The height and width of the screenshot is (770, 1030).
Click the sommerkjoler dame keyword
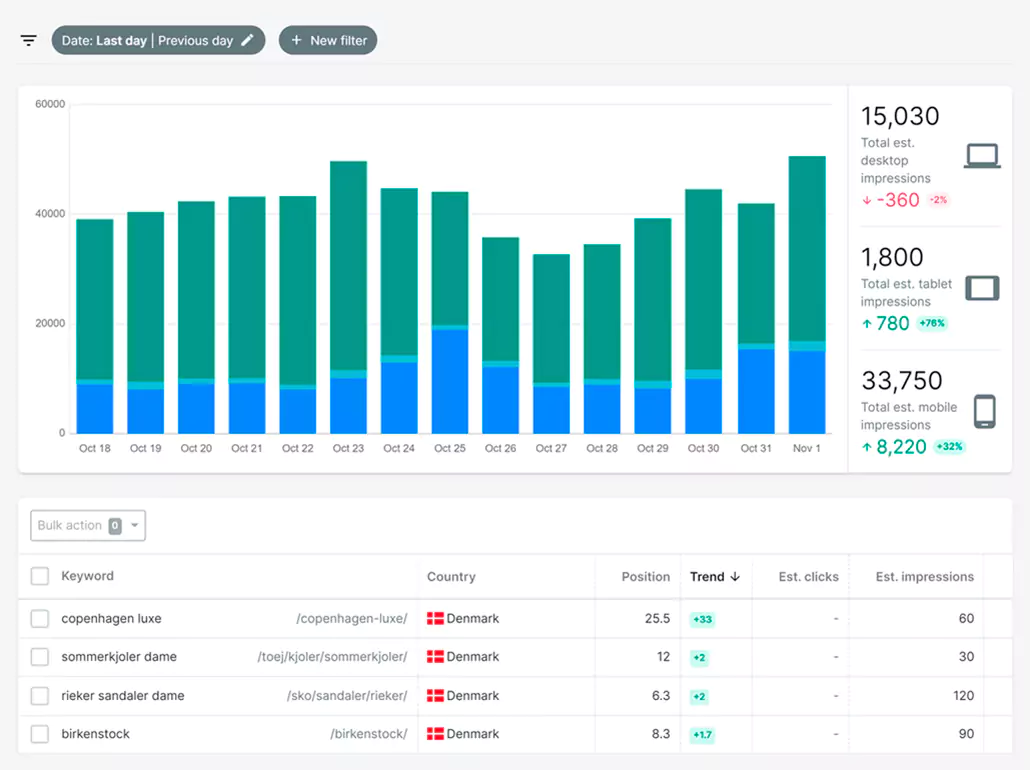point(119,657)
